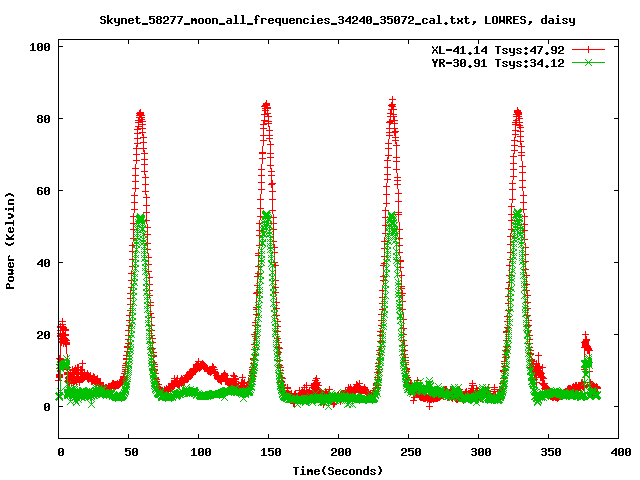Image resolution: width=640 pixels, height=480 pixels.
Task: Click the y-axis tick label 20
Action: (x=44, y=335)
